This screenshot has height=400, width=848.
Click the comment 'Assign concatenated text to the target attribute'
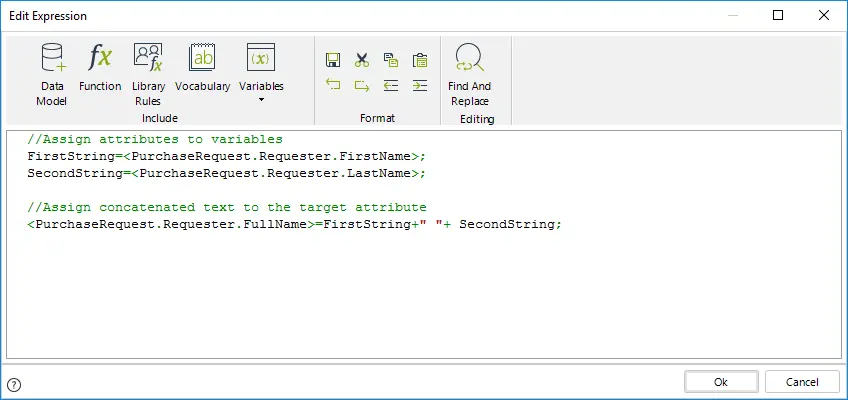[227, 207]
